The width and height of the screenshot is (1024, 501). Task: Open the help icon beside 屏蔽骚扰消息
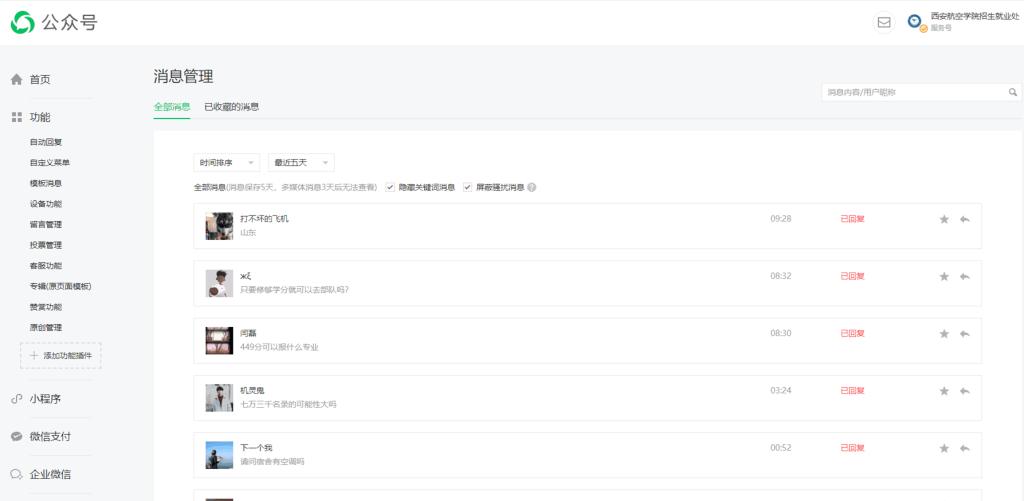pyautogui.click(x=532, y=187)
